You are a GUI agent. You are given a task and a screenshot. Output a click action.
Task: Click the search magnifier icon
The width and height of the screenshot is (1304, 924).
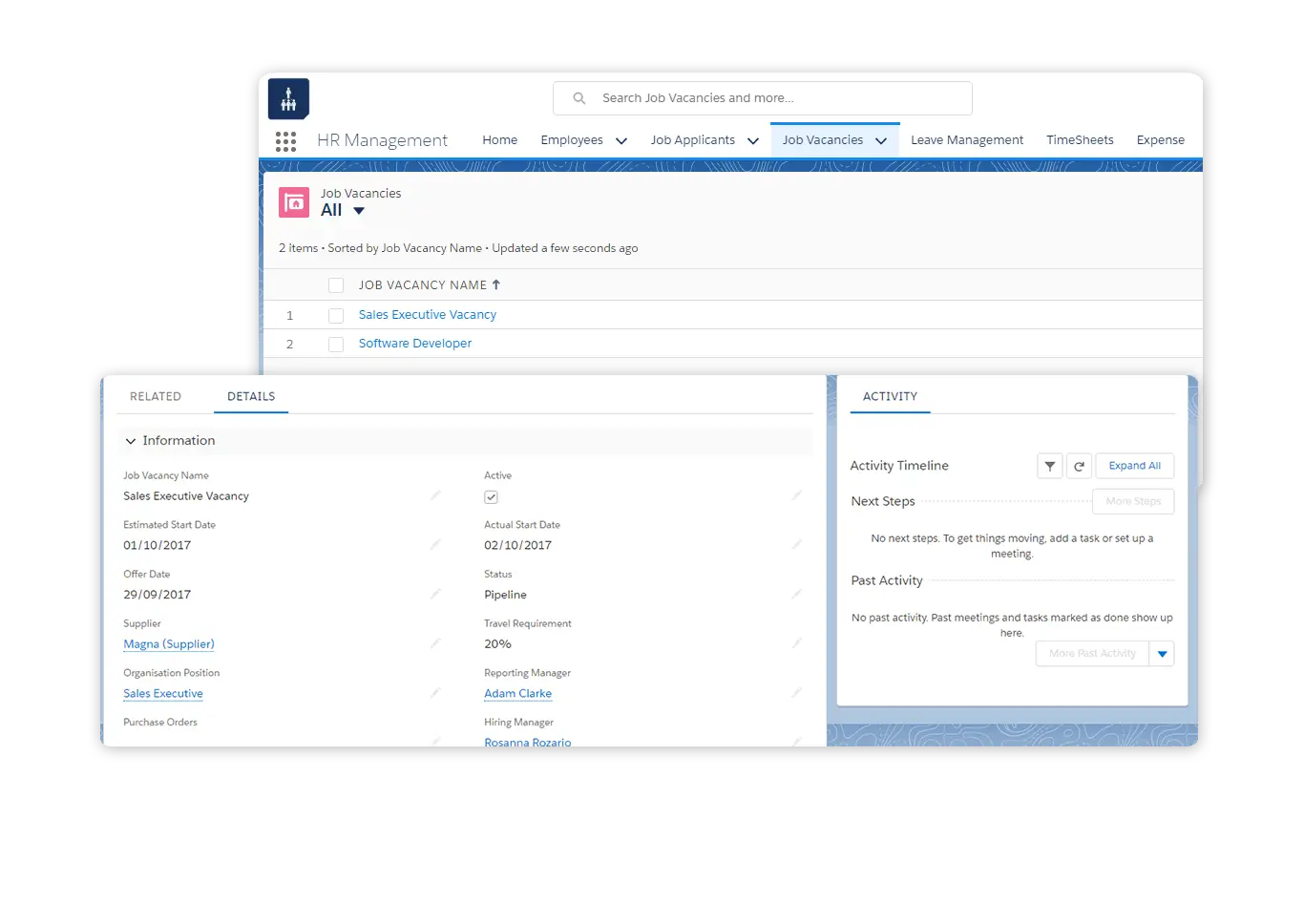tap(578, 98)
